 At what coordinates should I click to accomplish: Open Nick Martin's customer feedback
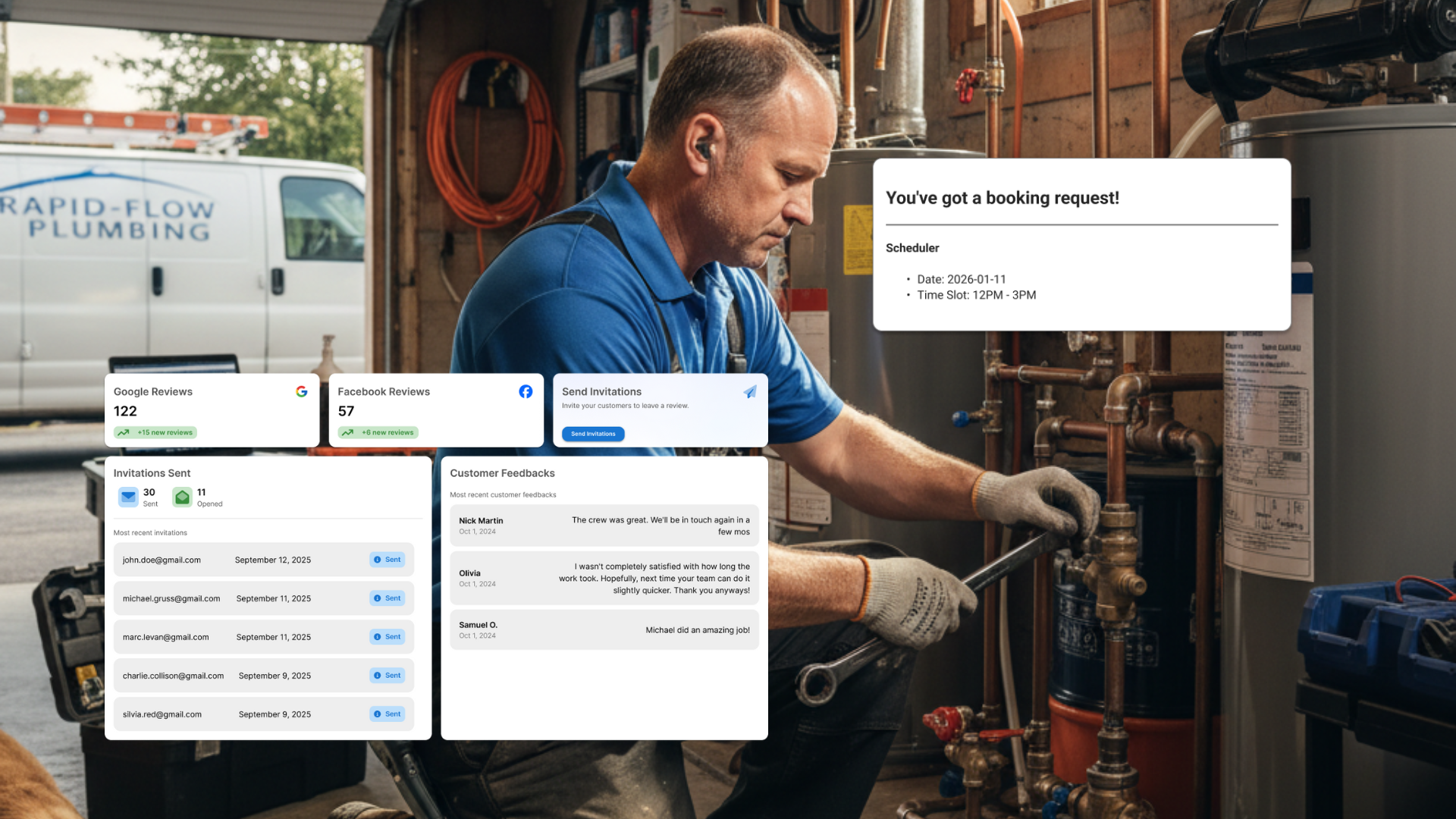pos(604,526)
